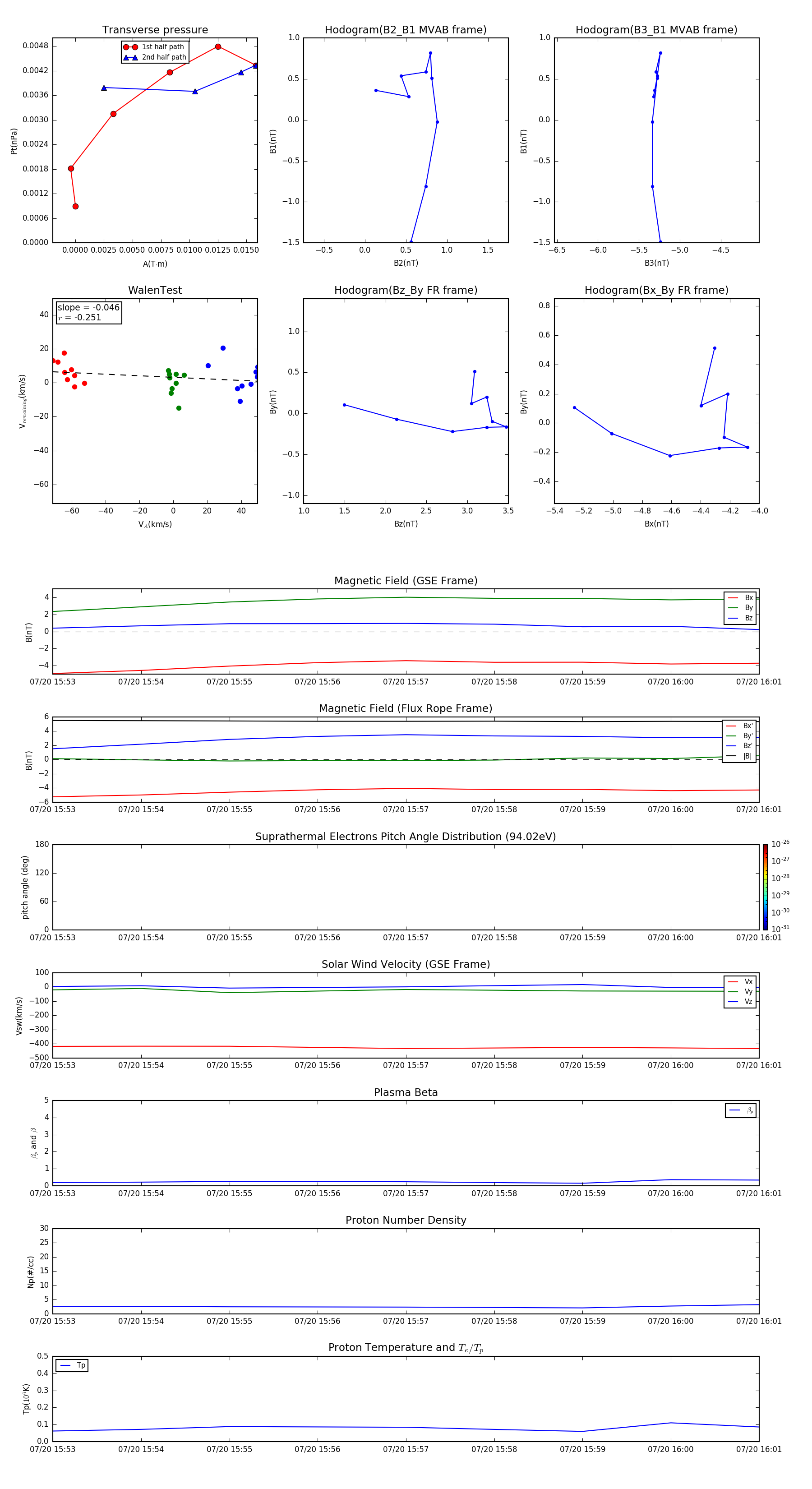Click the colorbar's 10^-31 tick label
Viewport: 812px width, 1489px height.
point(780,929)
